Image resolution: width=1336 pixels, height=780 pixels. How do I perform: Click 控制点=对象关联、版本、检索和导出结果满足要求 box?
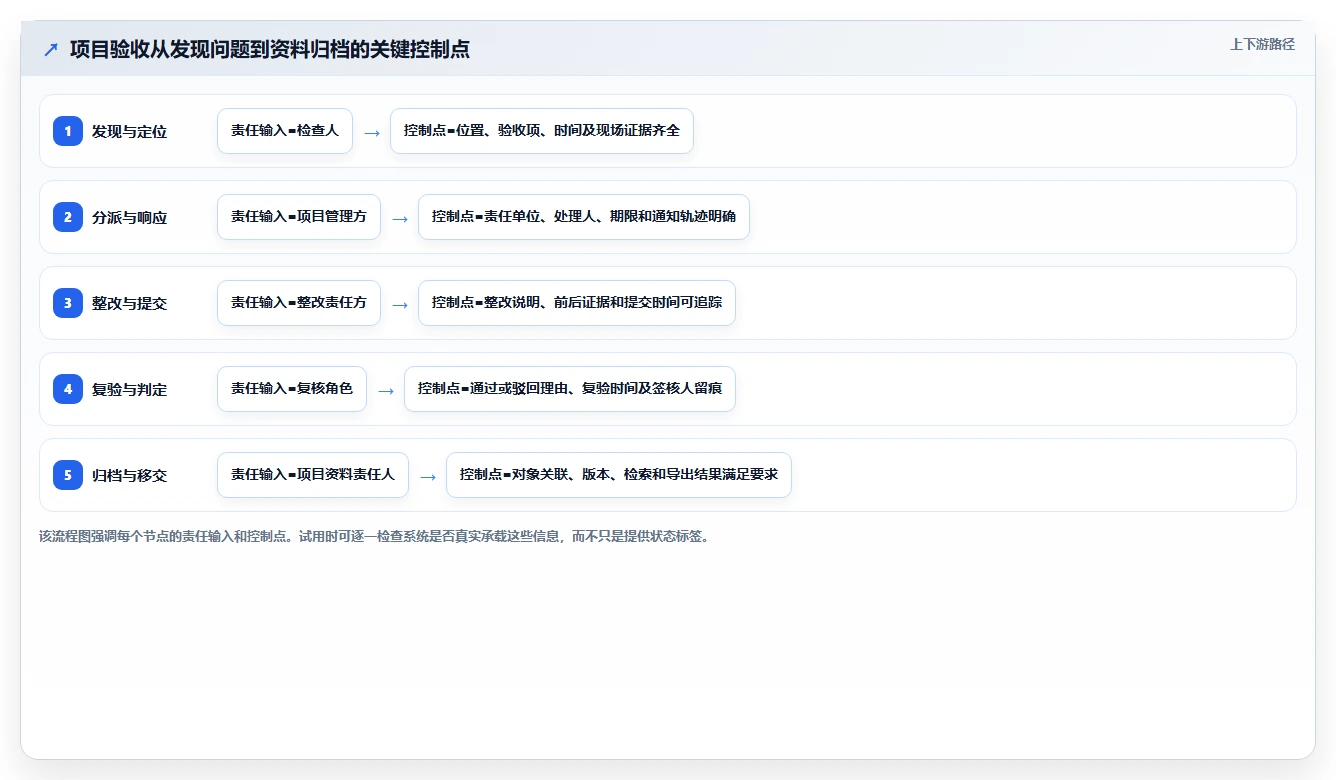coord(619,475)
